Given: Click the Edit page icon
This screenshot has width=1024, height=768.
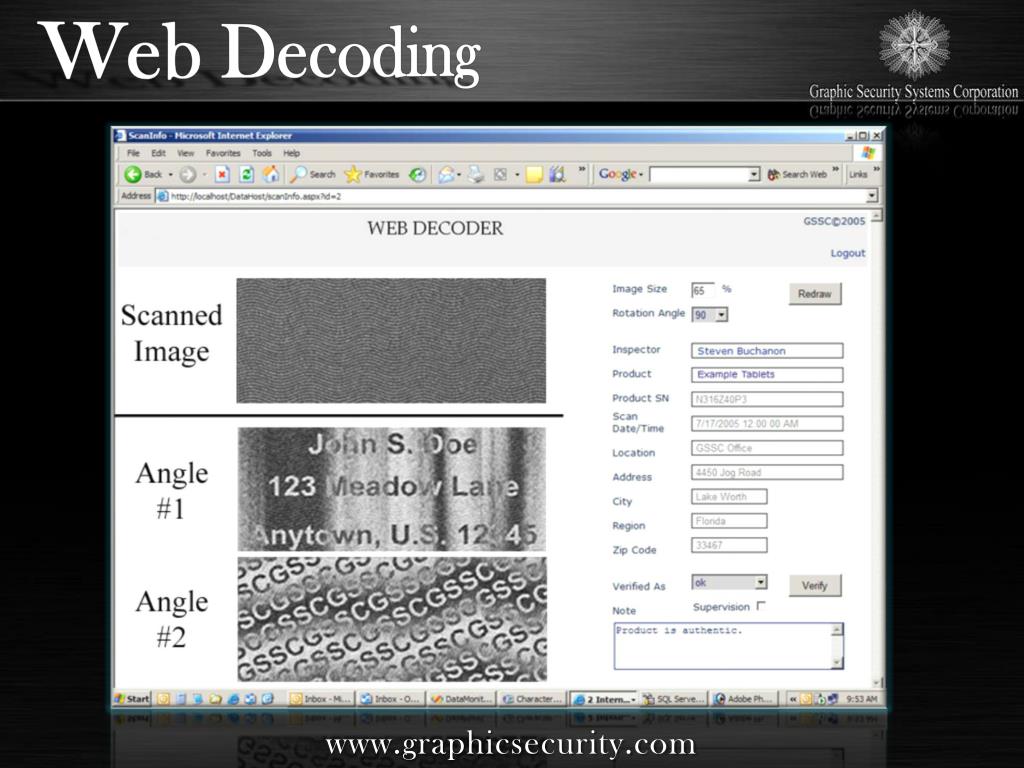Looking at the screenshot, I should point(500,174).
